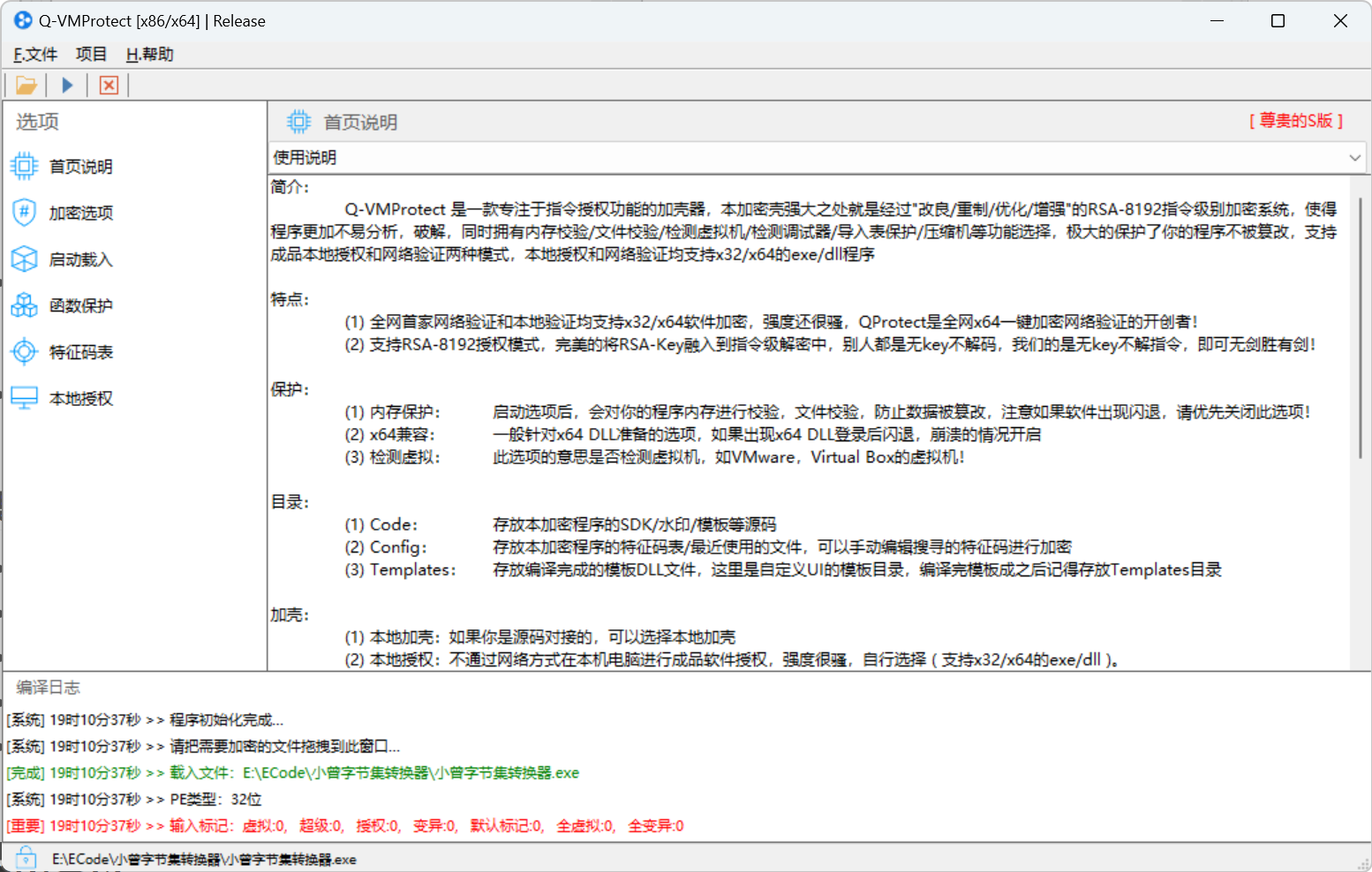Viewport: 1372px width, 872px height.
Task: Switch to the 函数保护 section
Action: click(x=80, y=304)
